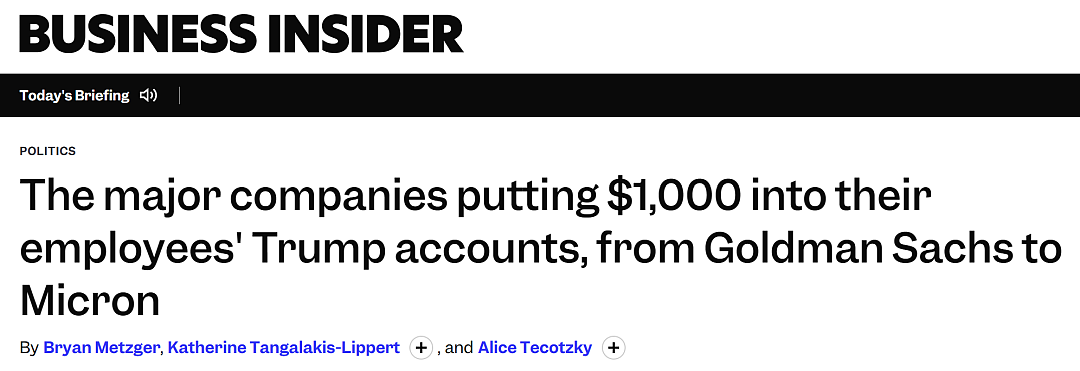Click empty area of black navigation bar
This screenshot has height=371, width=1080.
[x=620, y=95]
